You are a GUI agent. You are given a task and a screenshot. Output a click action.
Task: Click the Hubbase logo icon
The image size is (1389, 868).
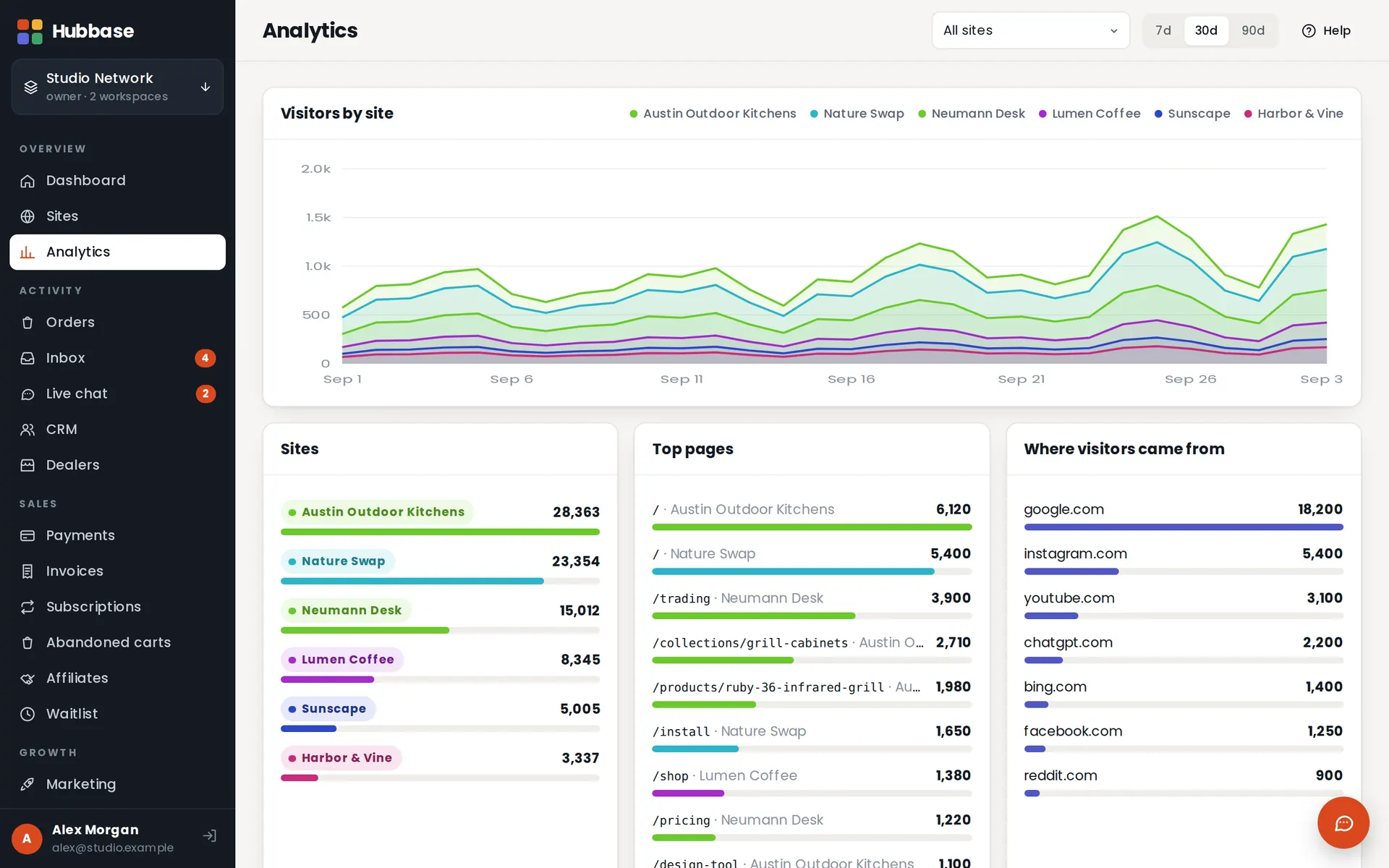tap(30, 31)
